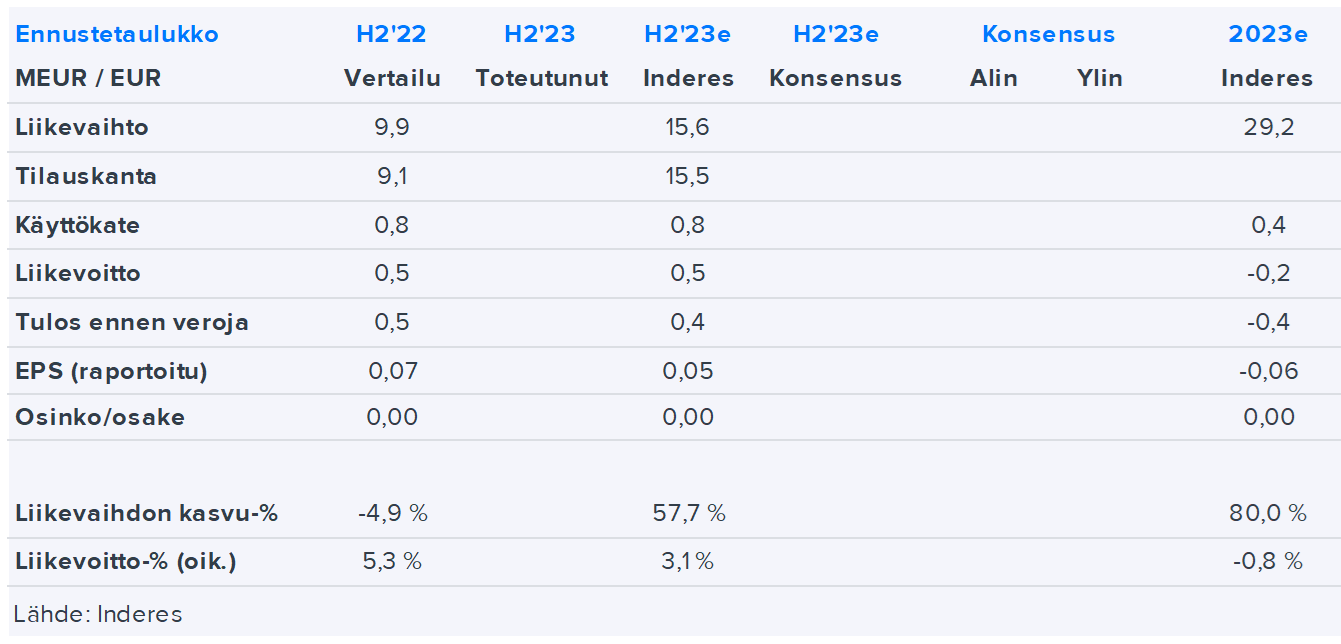Select the Käyttökate row label
Screen dimensions: 1341x644
pyautogui.click(x=77, y=225)
